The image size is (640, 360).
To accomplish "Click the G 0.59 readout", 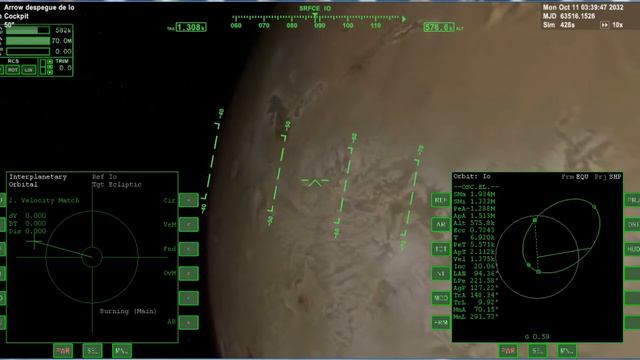I will (x=537, y=337).
